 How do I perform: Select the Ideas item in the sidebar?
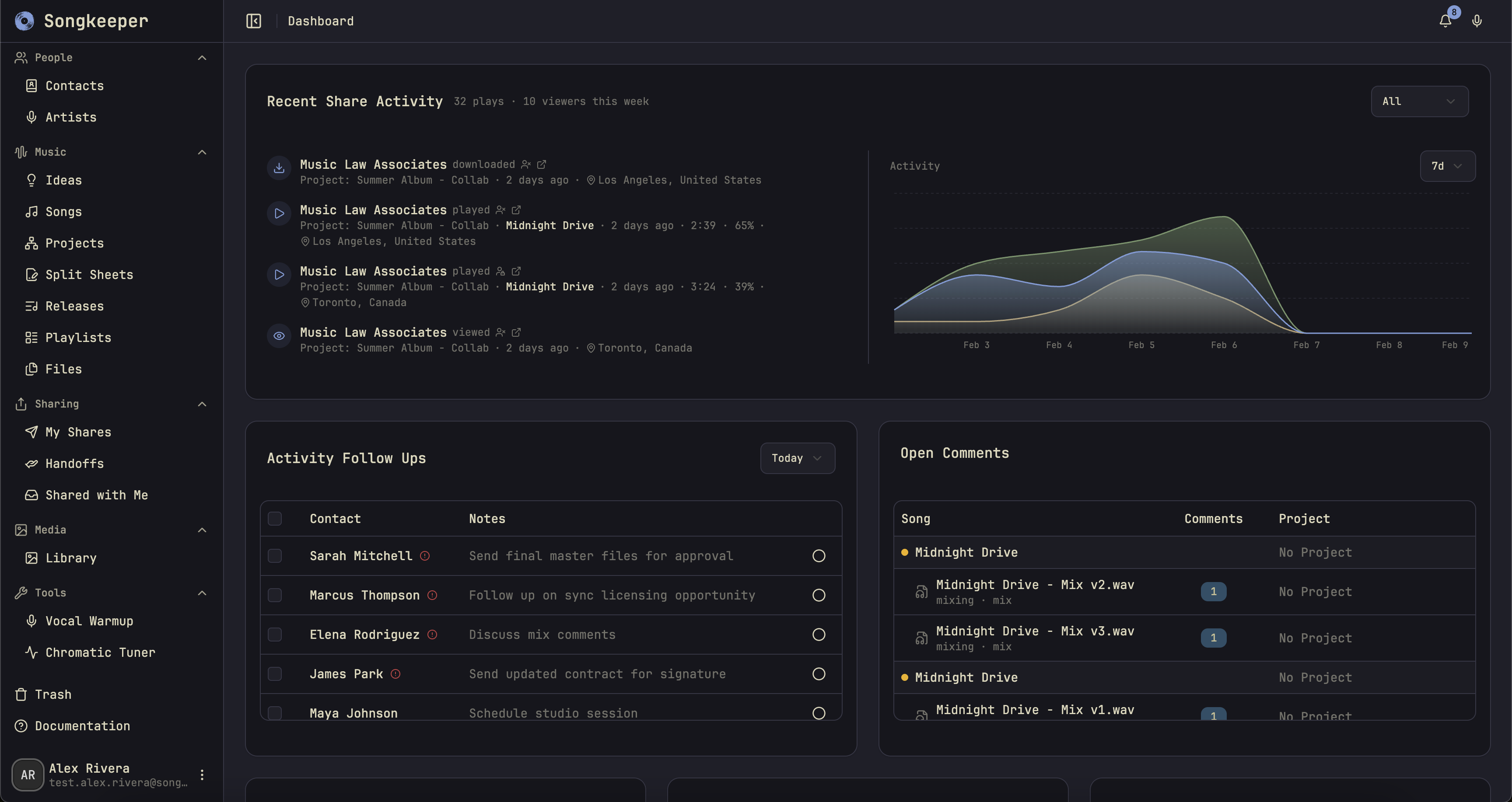pos(63,180)
